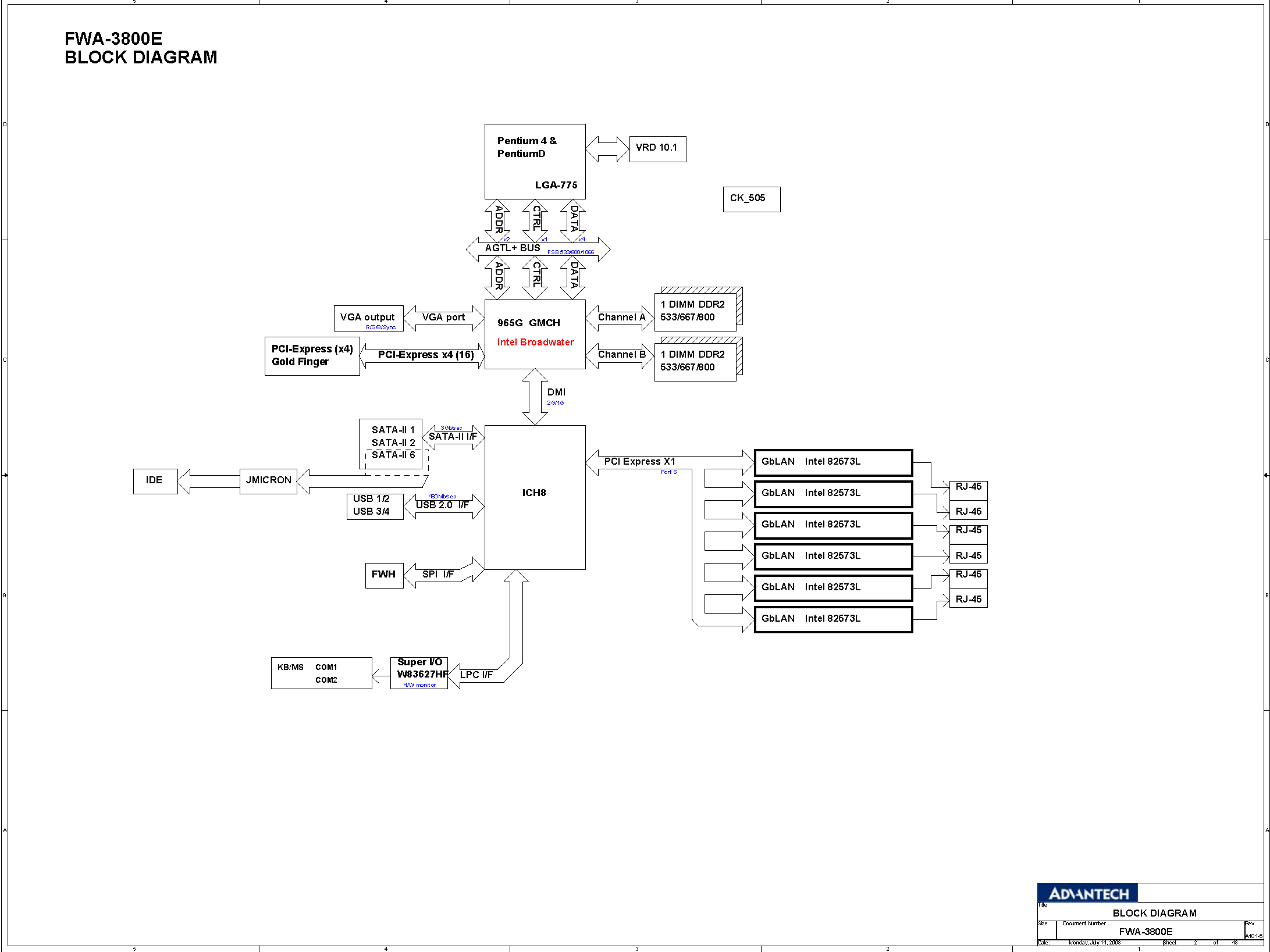
Task: Click the FWA-3800E document number field
Action: coord(1146,931)
